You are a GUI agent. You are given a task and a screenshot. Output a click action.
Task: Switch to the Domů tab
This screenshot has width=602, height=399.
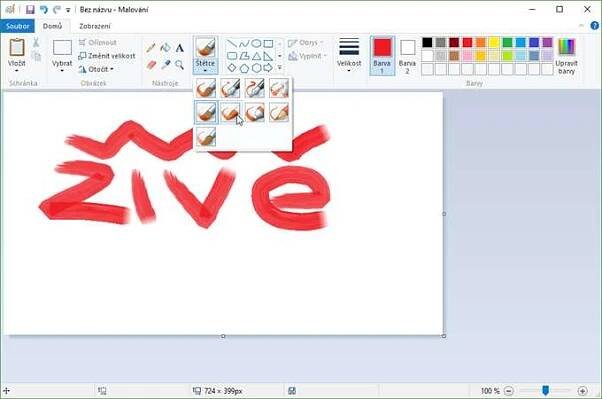(x=53, y=26)
